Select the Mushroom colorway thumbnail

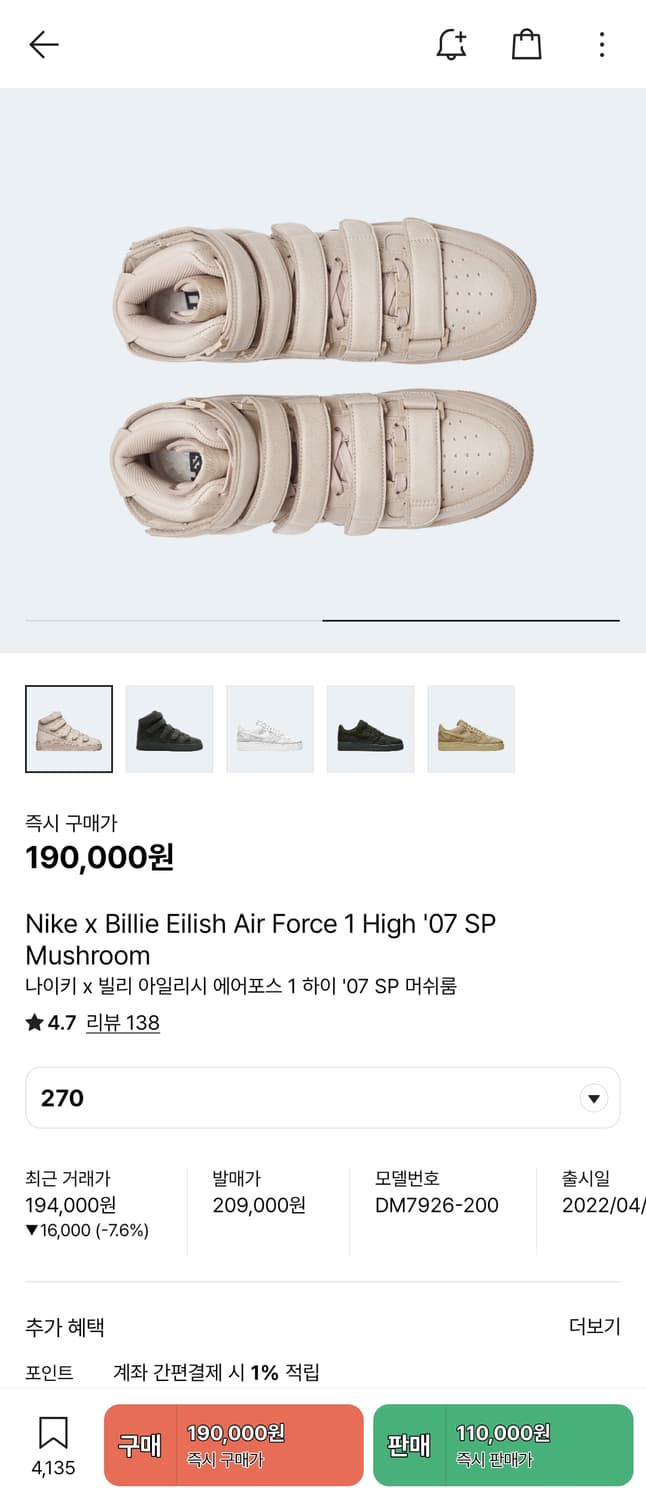69,728
